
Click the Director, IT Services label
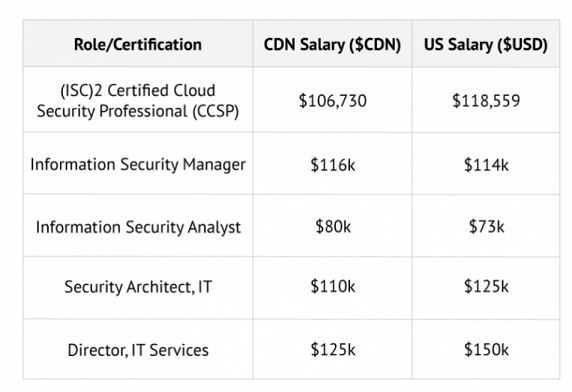(x=138, y=350)
